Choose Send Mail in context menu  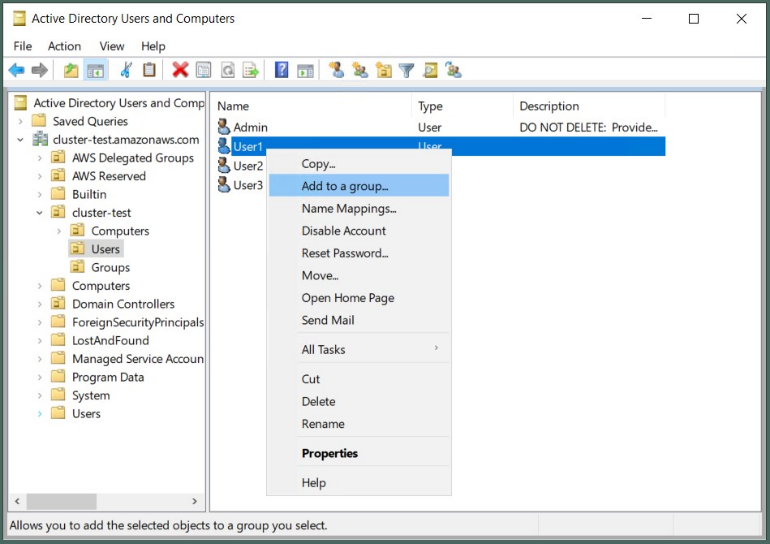359,320
